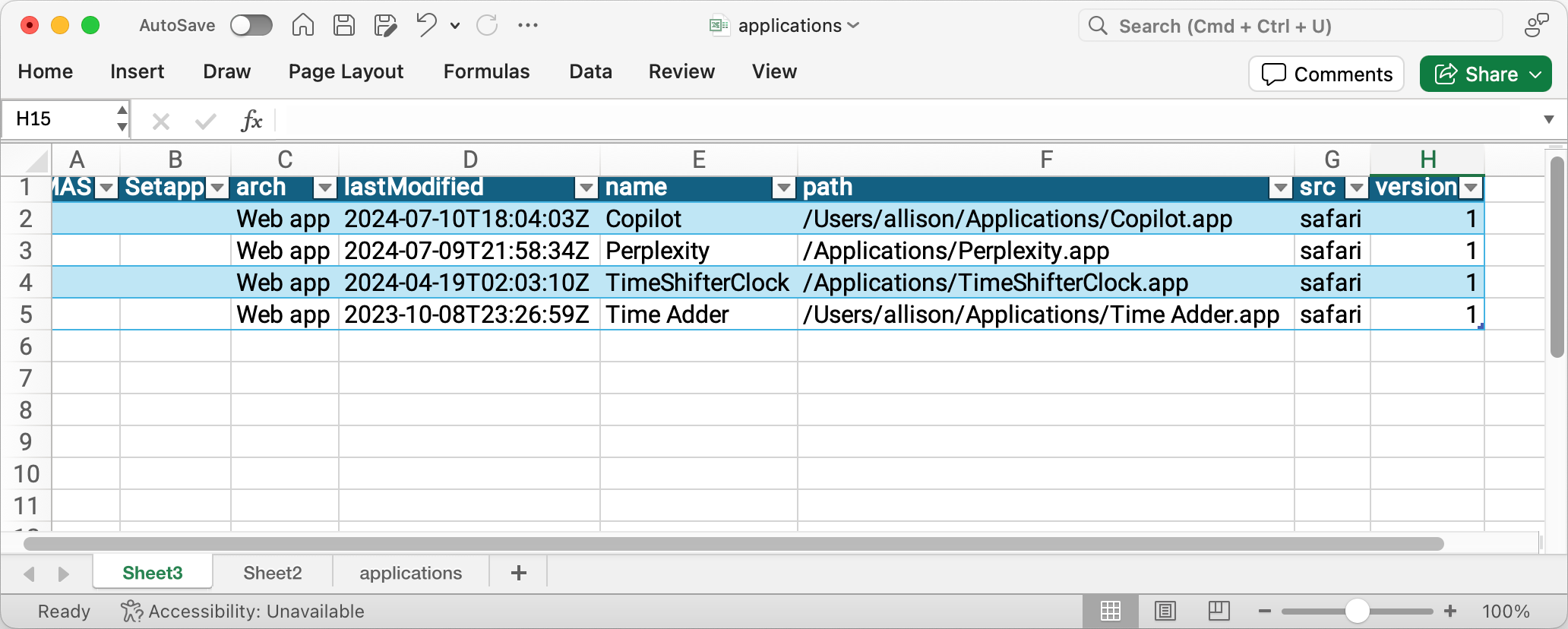Open the Data ribbon tab
Viewport: 1568px width, 629px height.
590,71
